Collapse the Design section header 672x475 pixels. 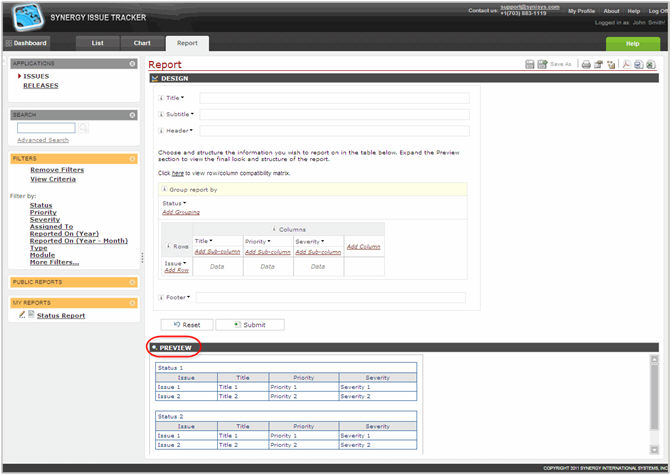(x=404, y=78)
